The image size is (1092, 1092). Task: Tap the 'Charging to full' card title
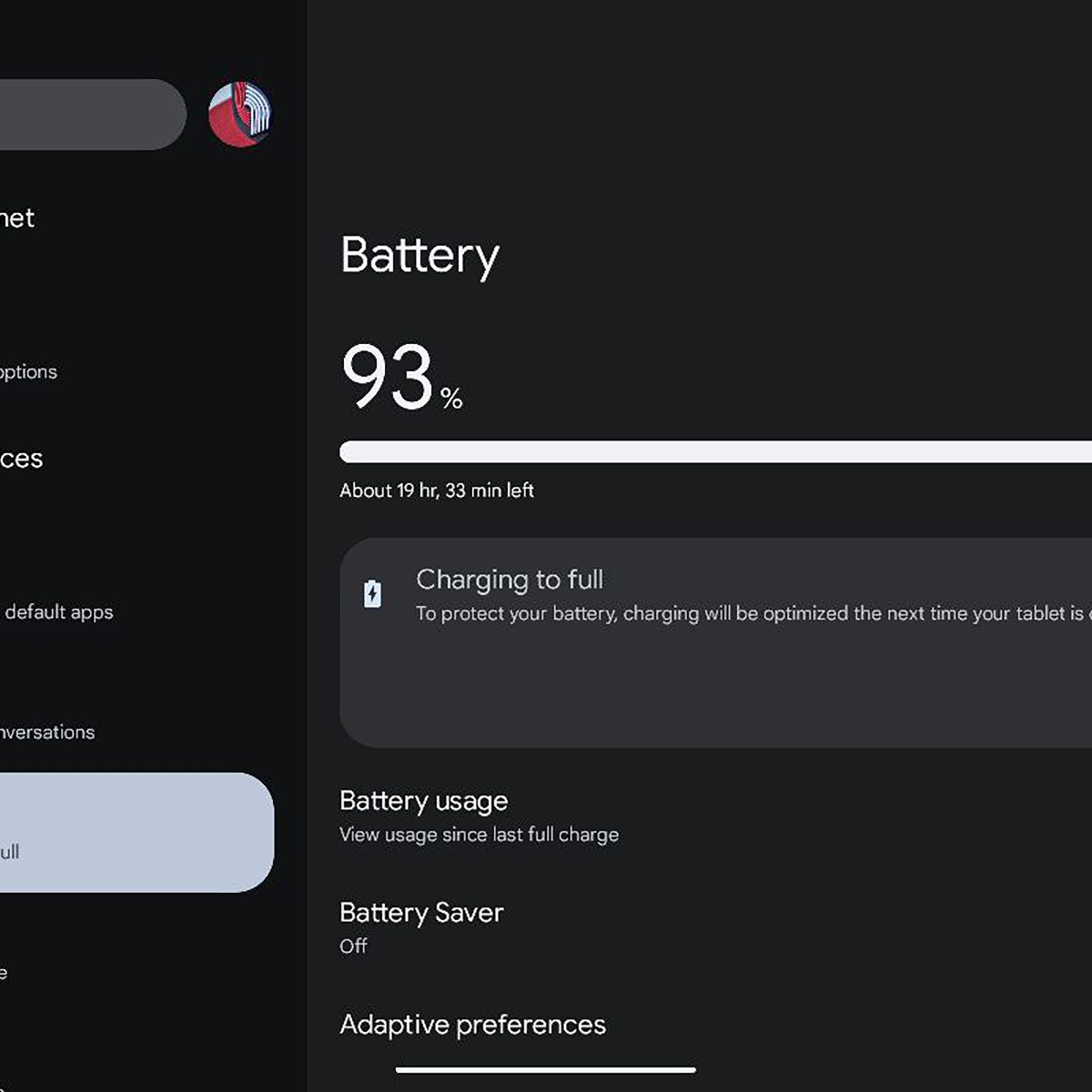pos(510,580)
